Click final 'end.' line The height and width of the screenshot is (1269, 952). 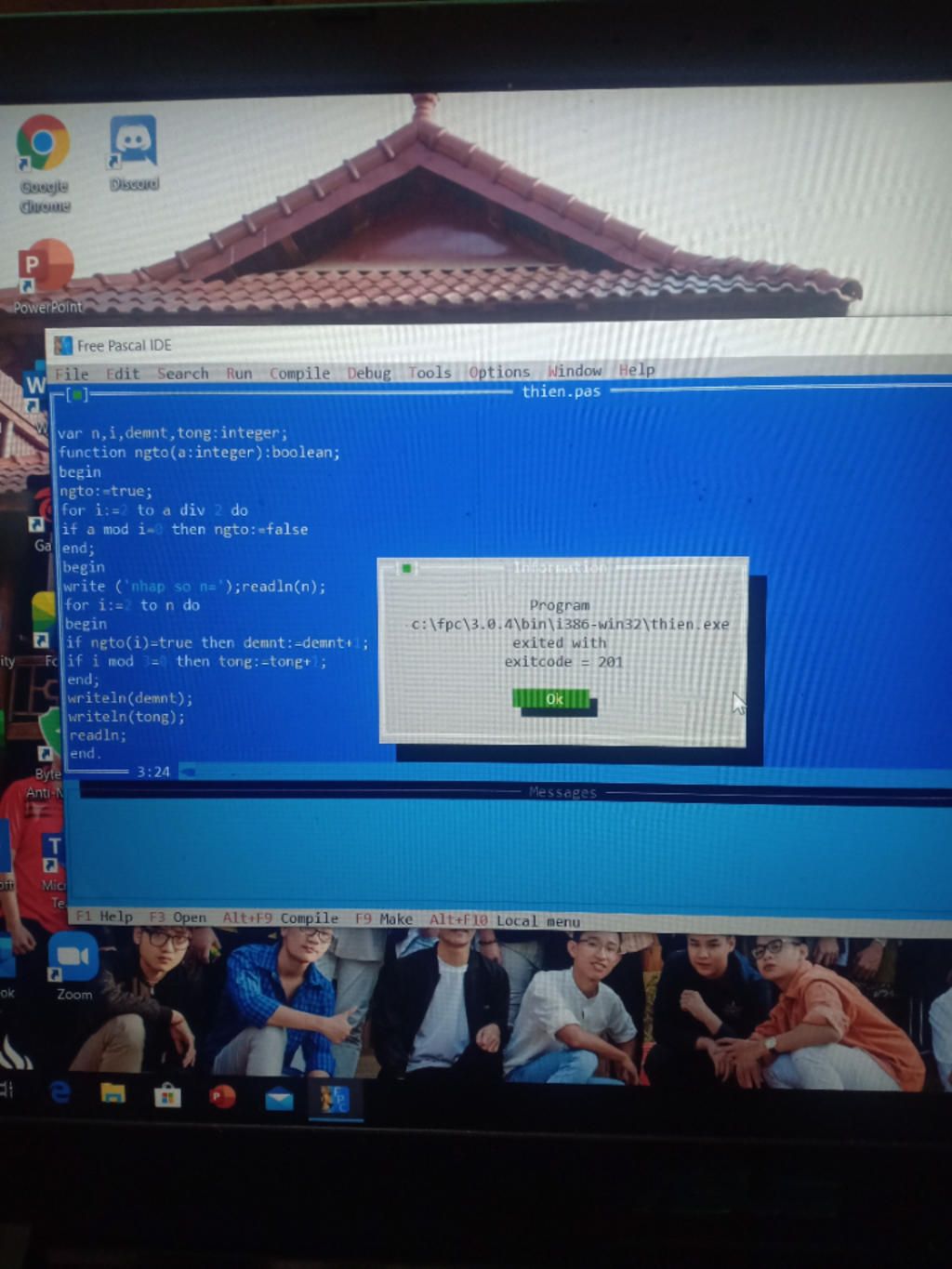point(85,754)
